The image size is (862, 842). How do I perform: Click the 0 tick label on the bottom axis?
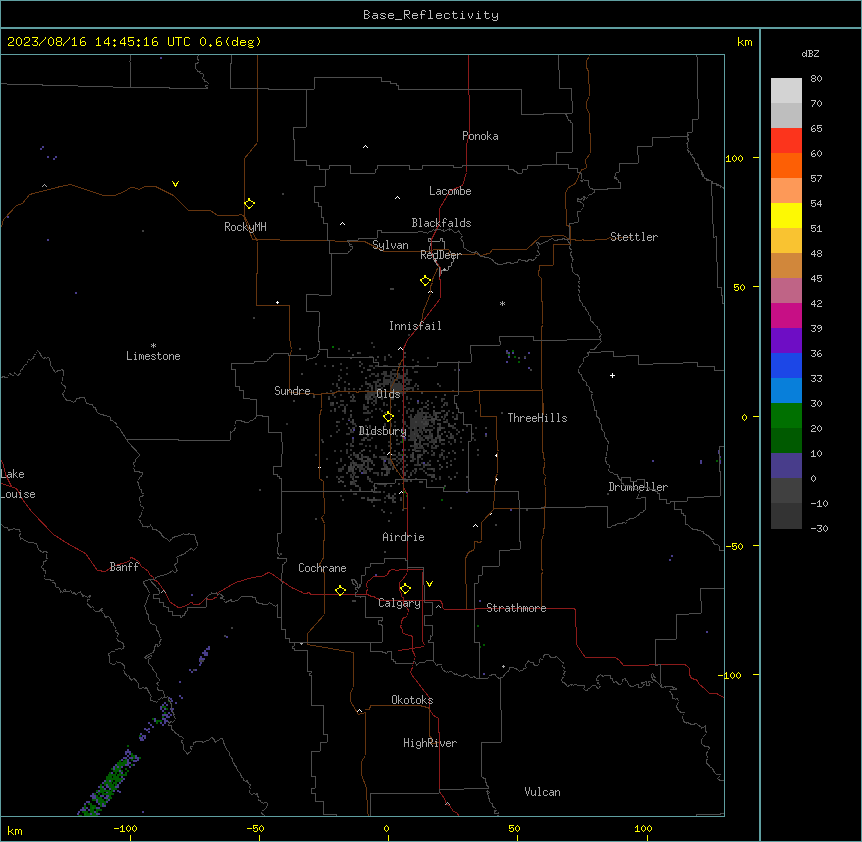[x=386, y=829]
